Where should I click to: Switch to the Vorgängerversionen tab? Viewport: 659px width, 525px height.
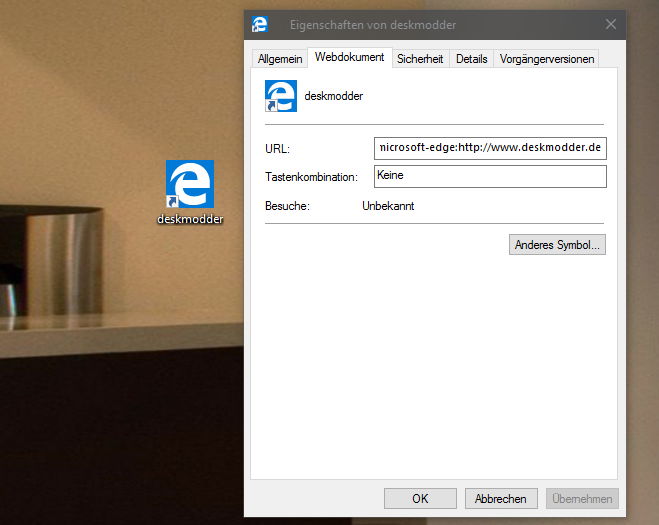[547, 59]
